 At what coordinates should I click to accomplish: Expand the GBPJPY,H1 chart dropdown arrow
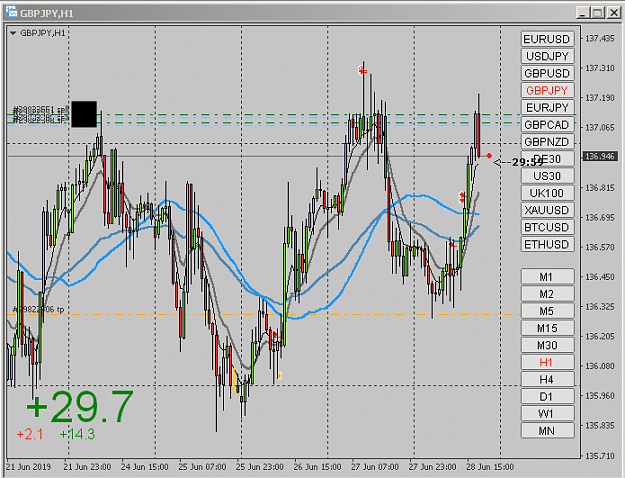[13, 33]
